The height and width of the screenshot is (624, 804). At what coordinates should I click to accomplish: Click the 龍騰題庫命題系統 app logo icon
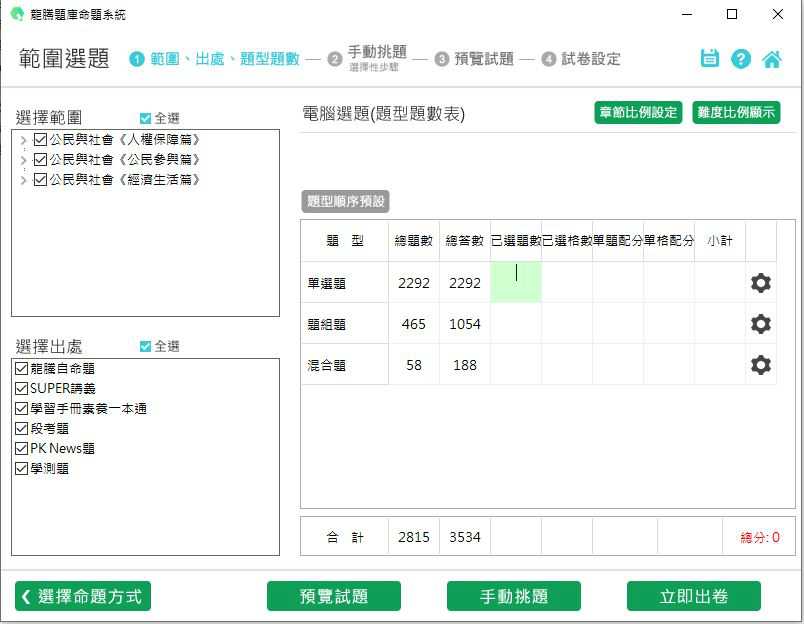click(x=17, y=14)
